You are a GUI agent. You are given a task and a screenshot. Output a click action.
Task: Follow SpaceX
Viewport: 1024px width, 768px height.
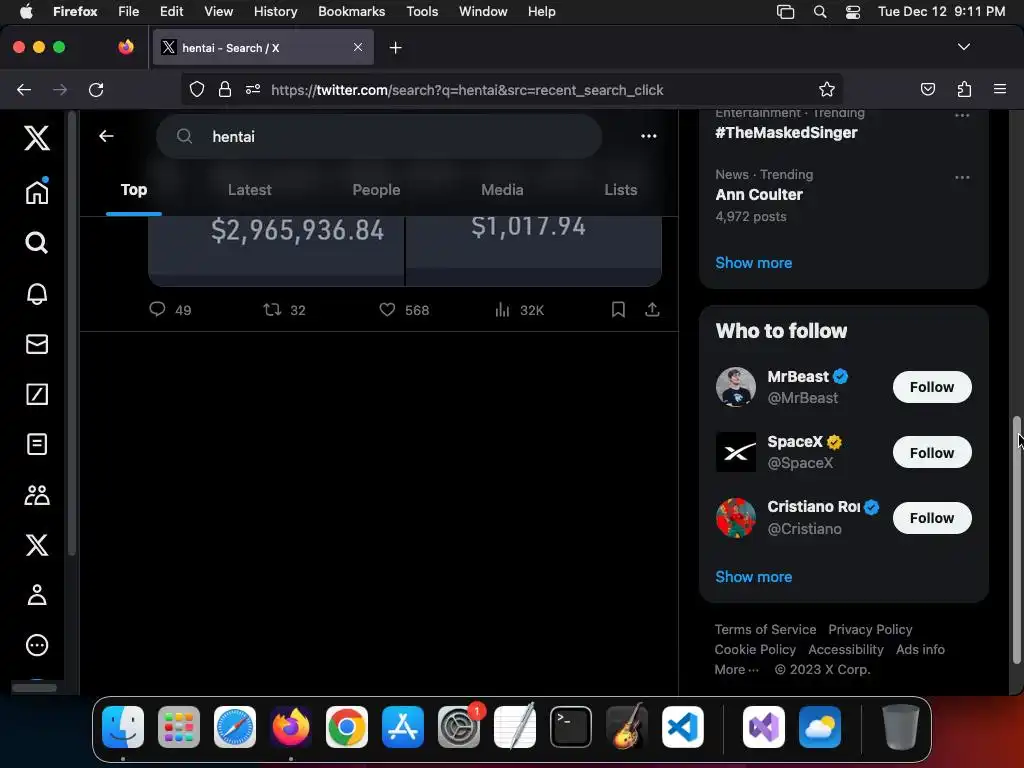932,453
